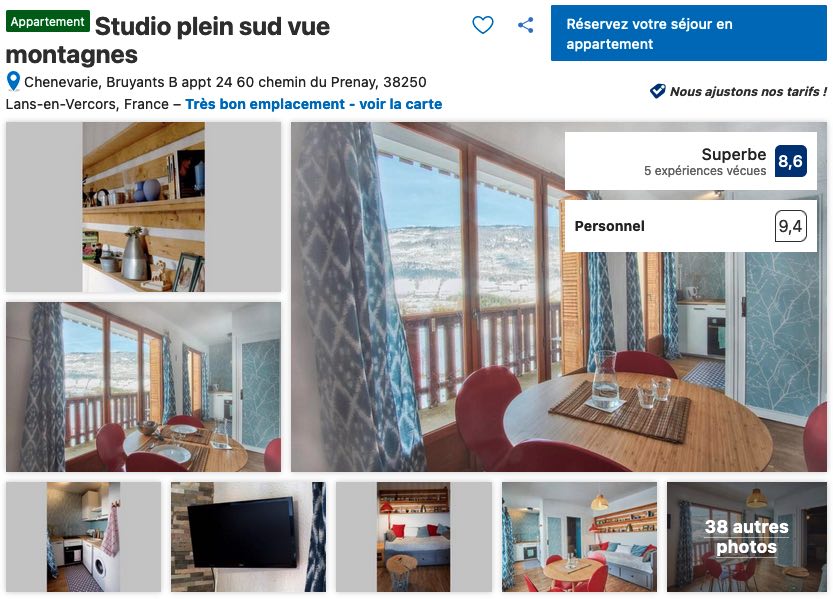Click the share icon

pyautogui.click(x=525, y=25)
